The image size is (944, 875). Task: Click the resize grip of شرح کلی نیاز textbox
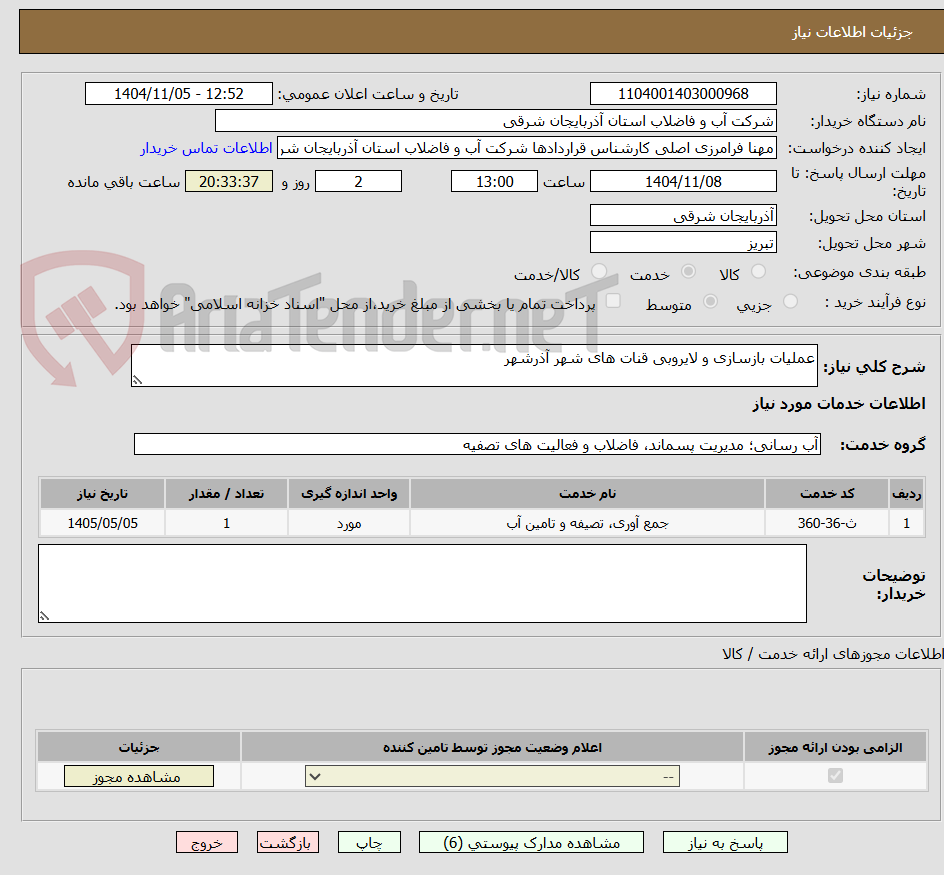click(136, 381)
